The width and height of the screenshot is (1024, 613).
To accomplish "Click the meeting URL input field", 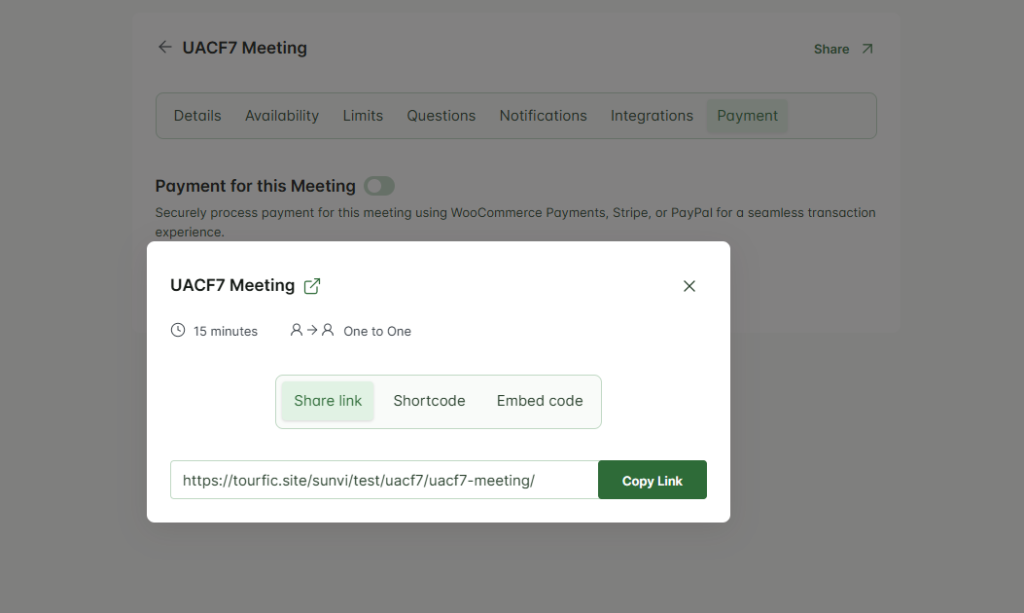I will pos(384,480).
